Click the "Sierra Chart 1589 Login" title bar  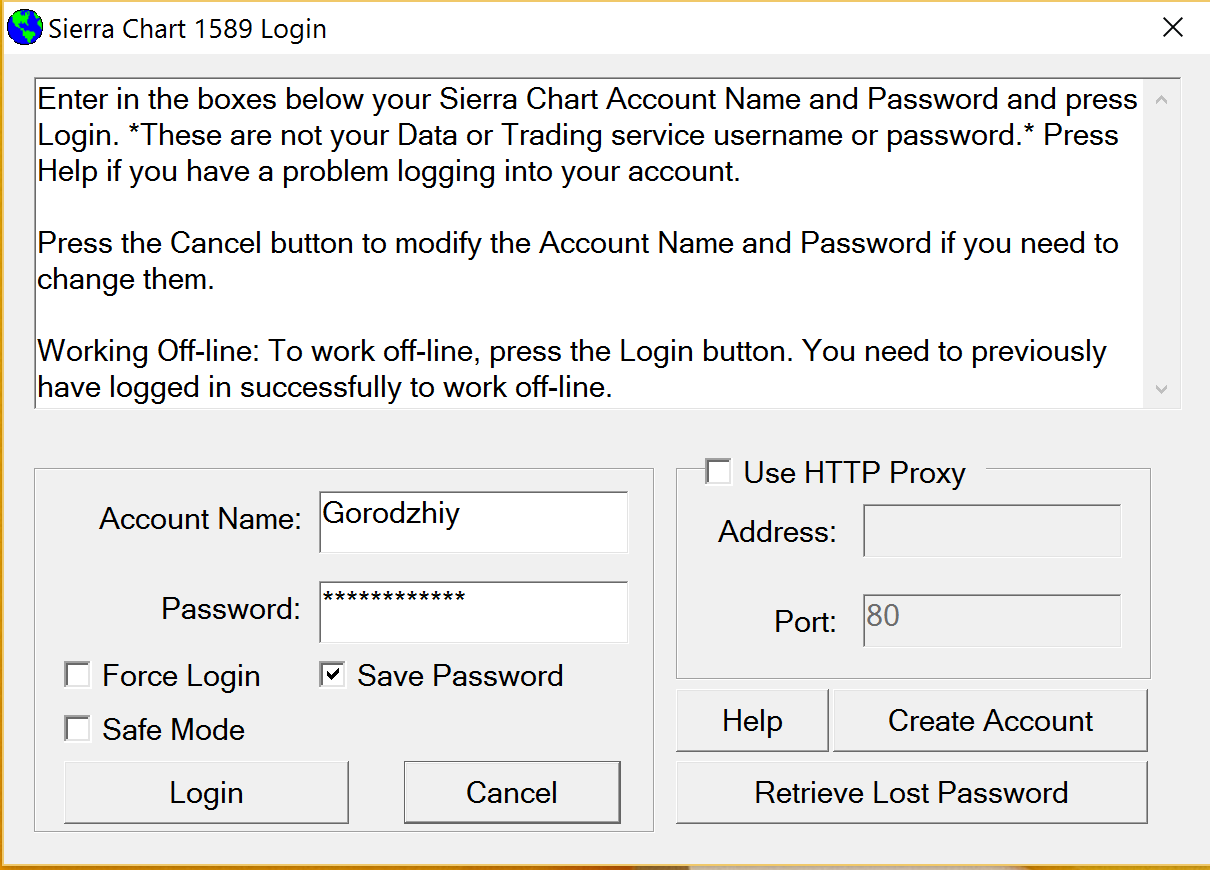click(x=600, y=28)
